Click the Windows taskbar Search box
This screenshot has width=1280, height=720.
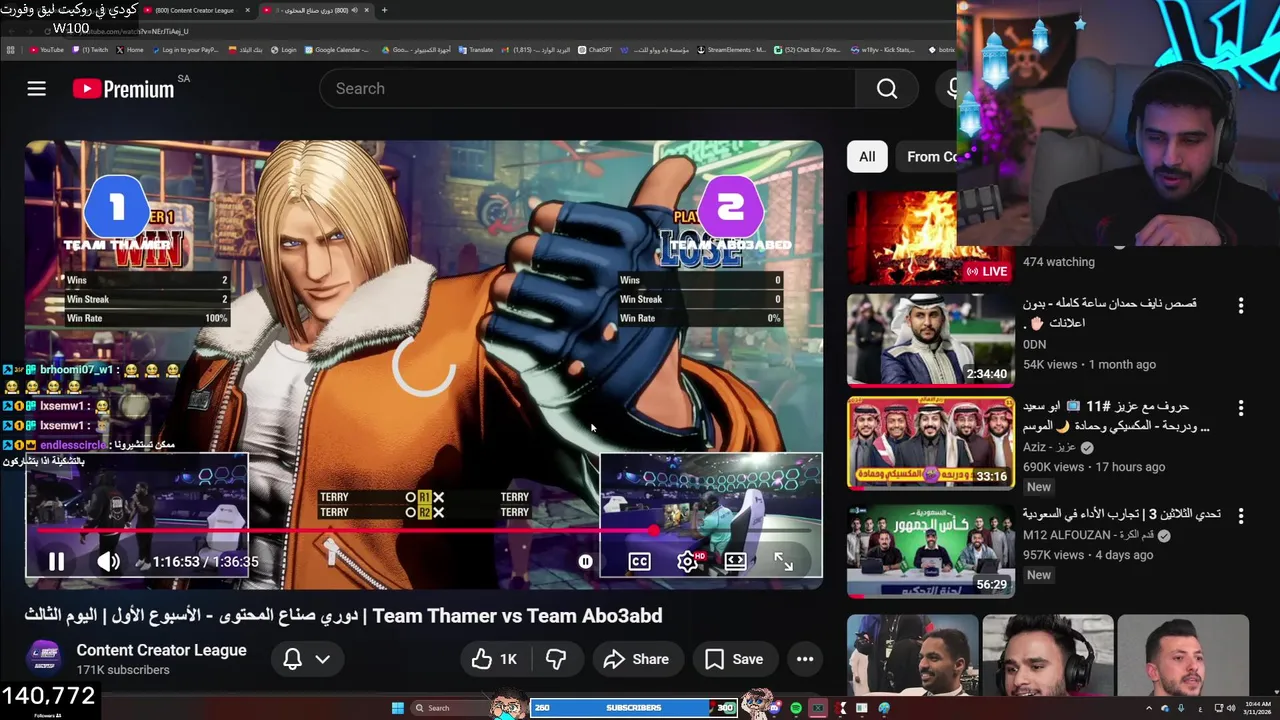coord(450,708)
